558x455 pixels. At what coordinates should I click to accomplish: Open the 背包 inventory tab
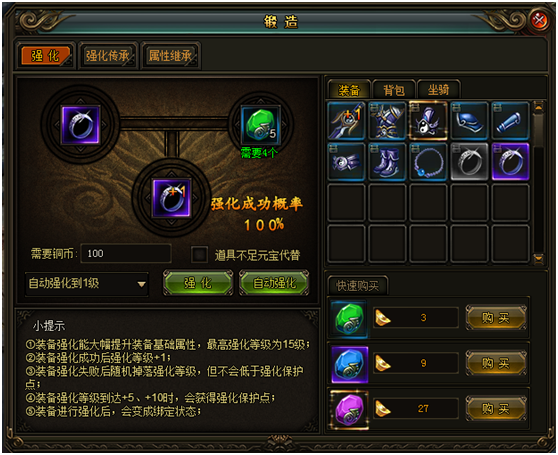click(394, 90)
